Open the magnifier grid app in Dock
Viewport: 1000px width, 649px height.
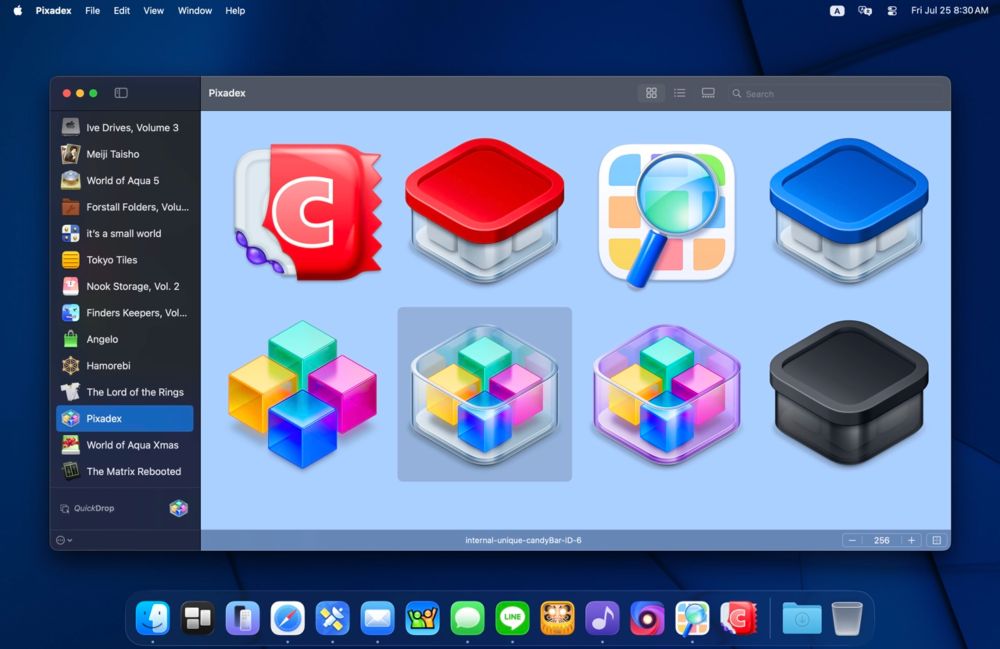coord(692,618)
